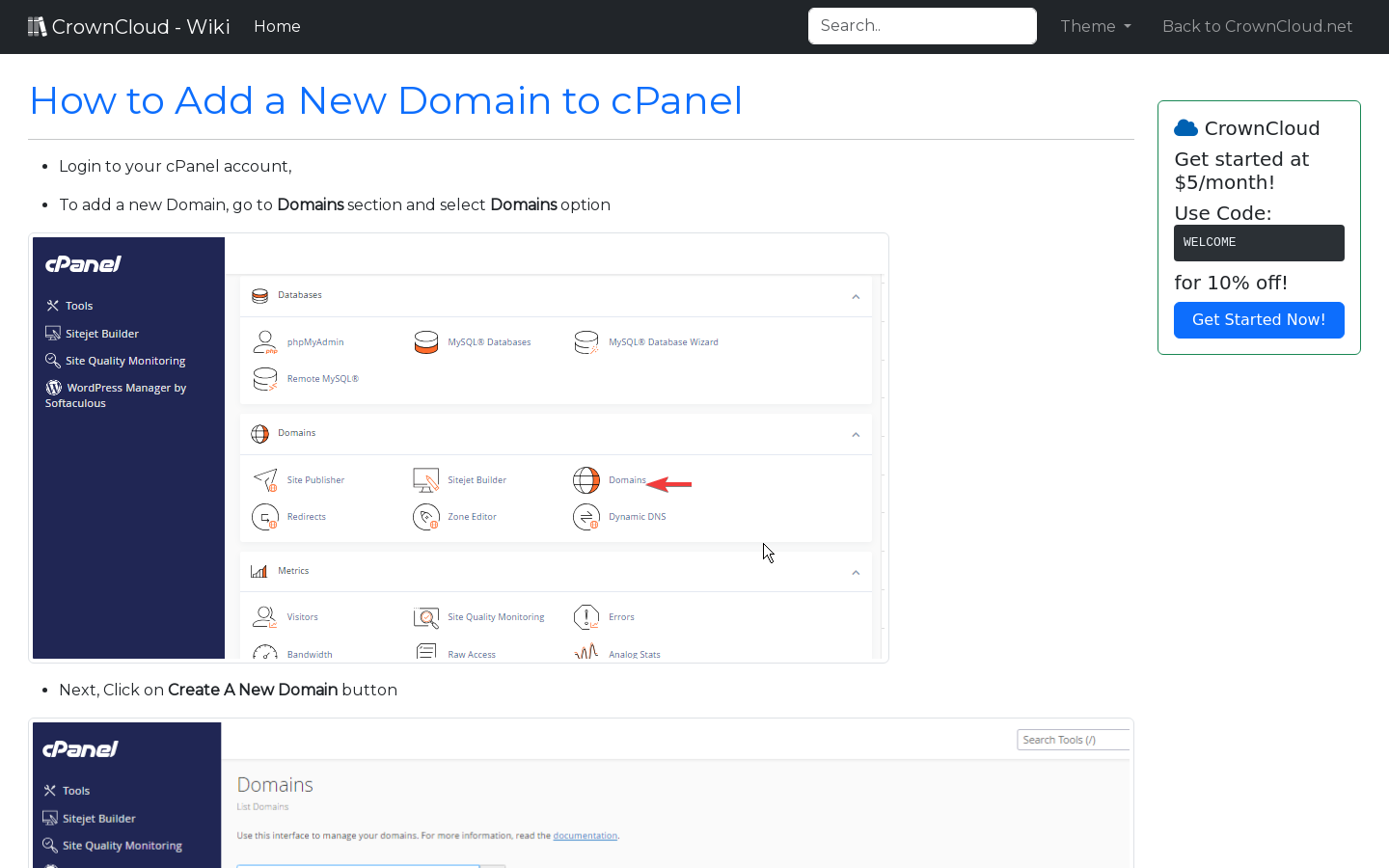The height and width of the screenshot is (868, 1389).
Task: Click the Domains icon marked by the red arrow
Action: (x=627, y=479)
